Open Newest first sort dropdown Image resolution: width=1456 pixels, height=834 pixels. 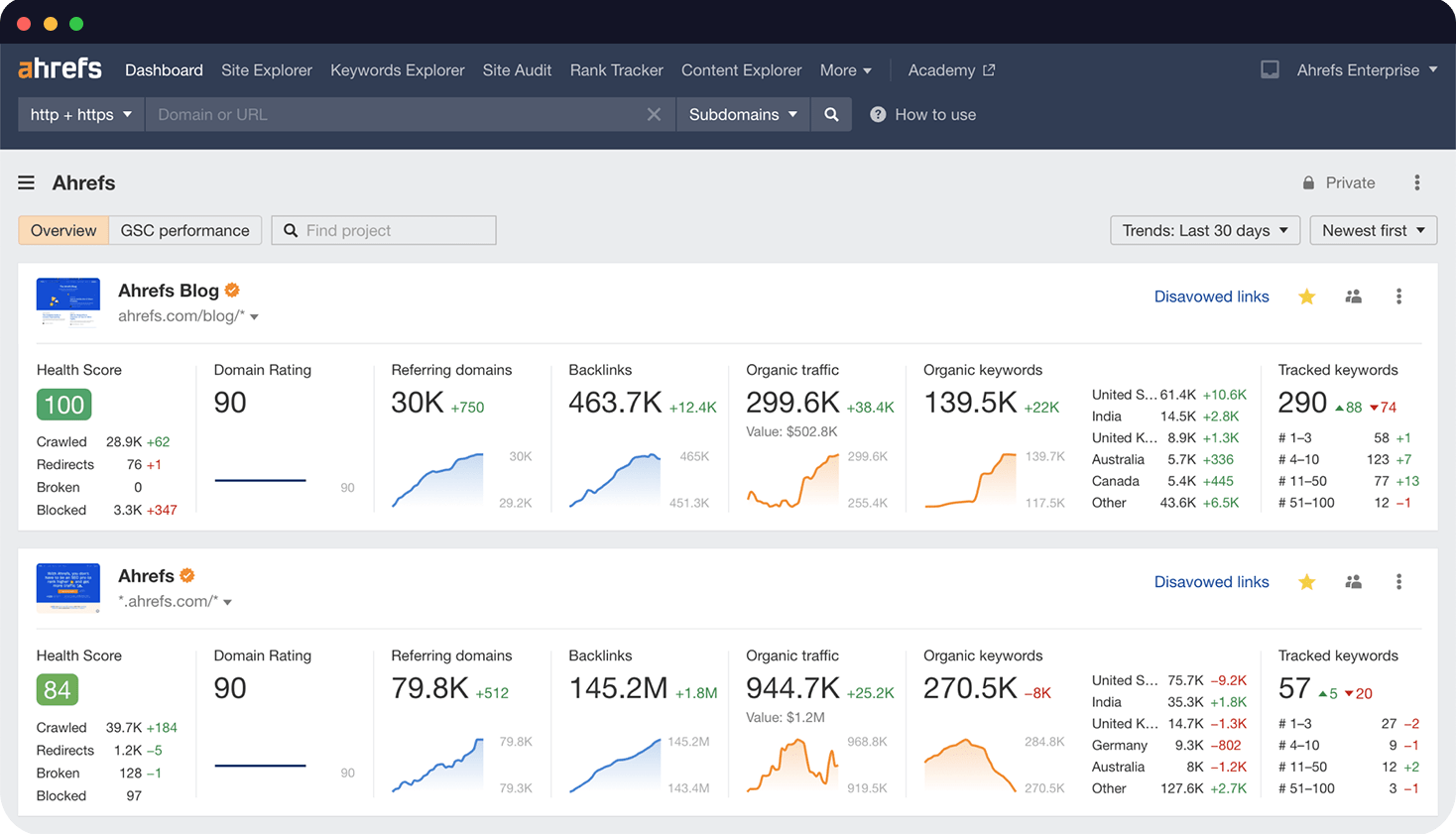(1374, 230)
